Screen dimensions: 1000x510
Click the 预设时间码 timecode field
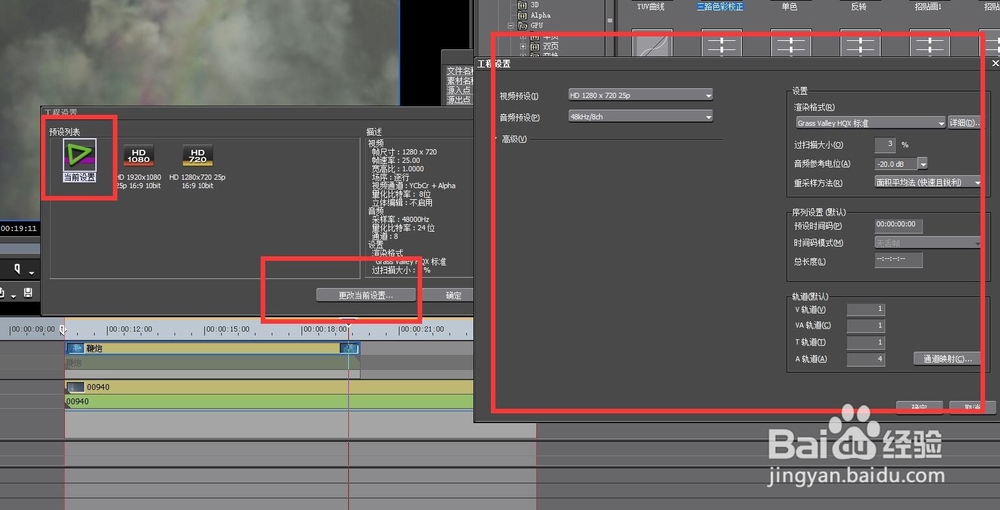click(898, 226)
